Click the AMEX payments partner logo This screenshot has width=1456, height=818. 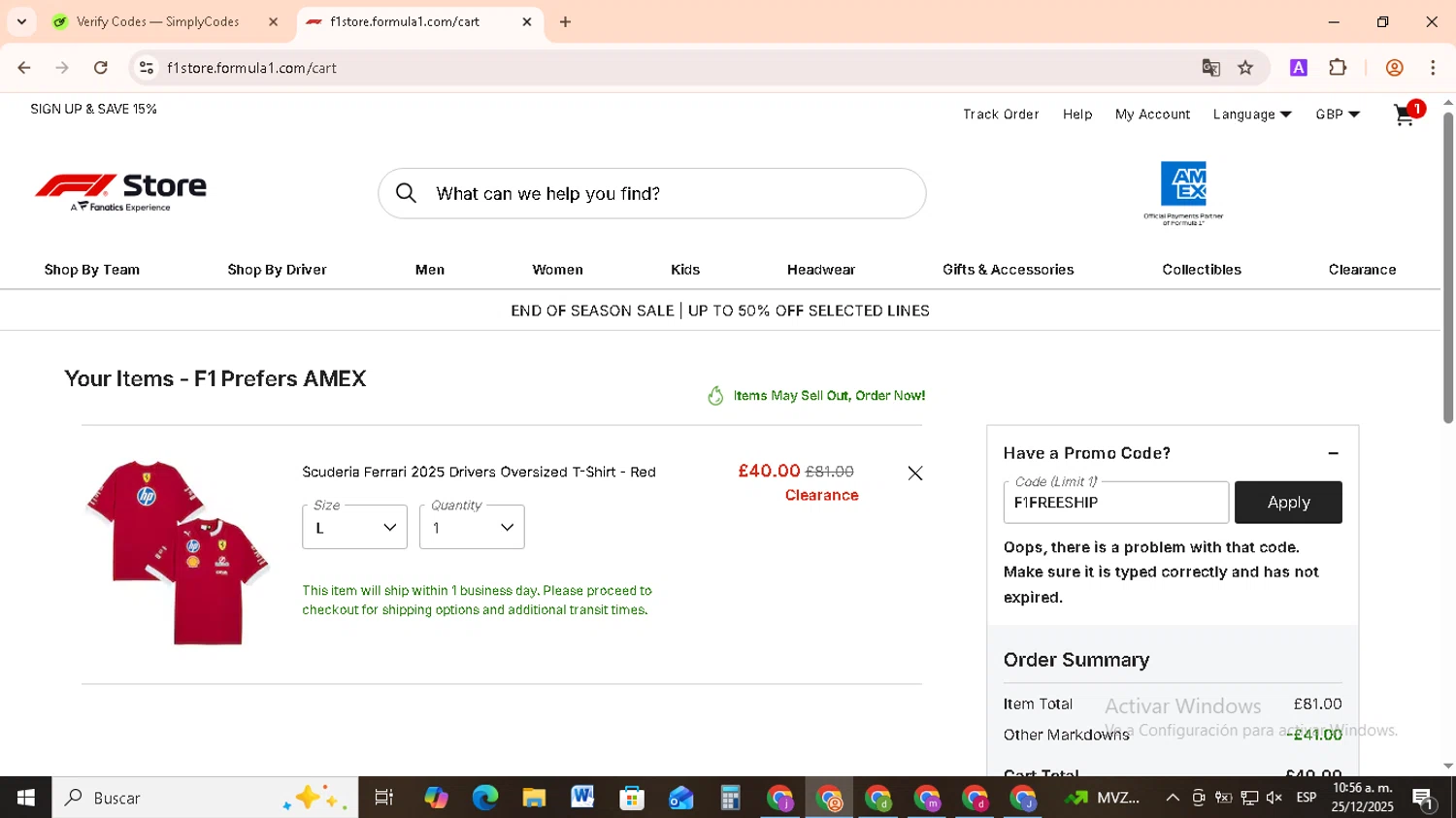coord(1183,193)
